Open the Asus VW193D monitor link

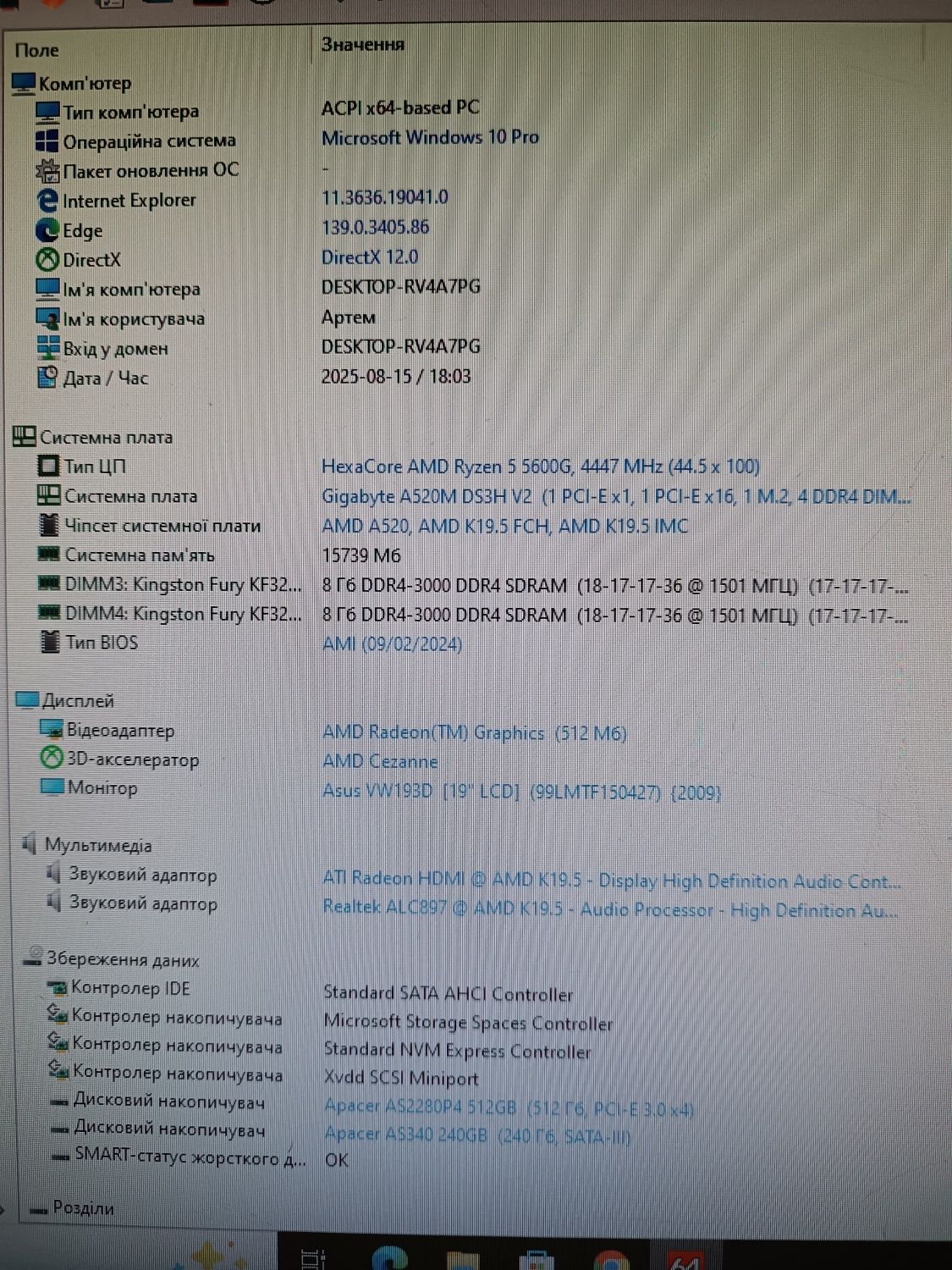522,792
